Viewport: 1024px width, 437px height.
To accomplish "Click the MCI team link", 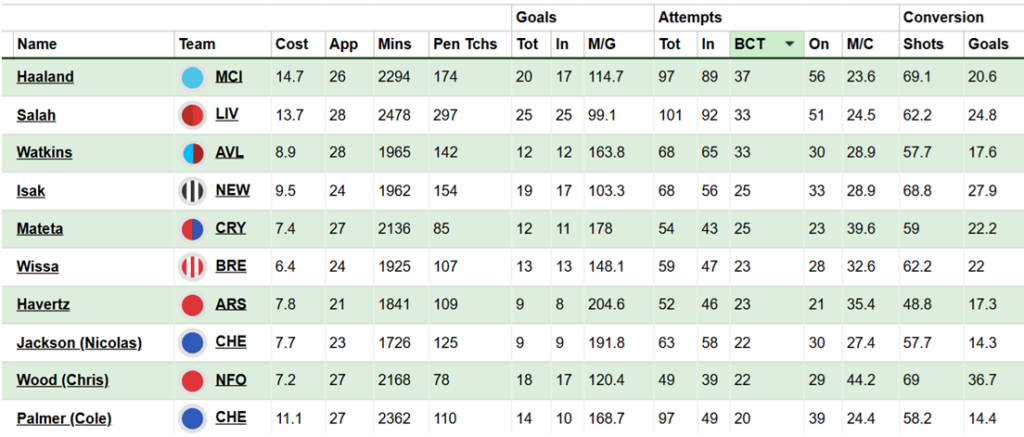I will click(x=229, y=77).
